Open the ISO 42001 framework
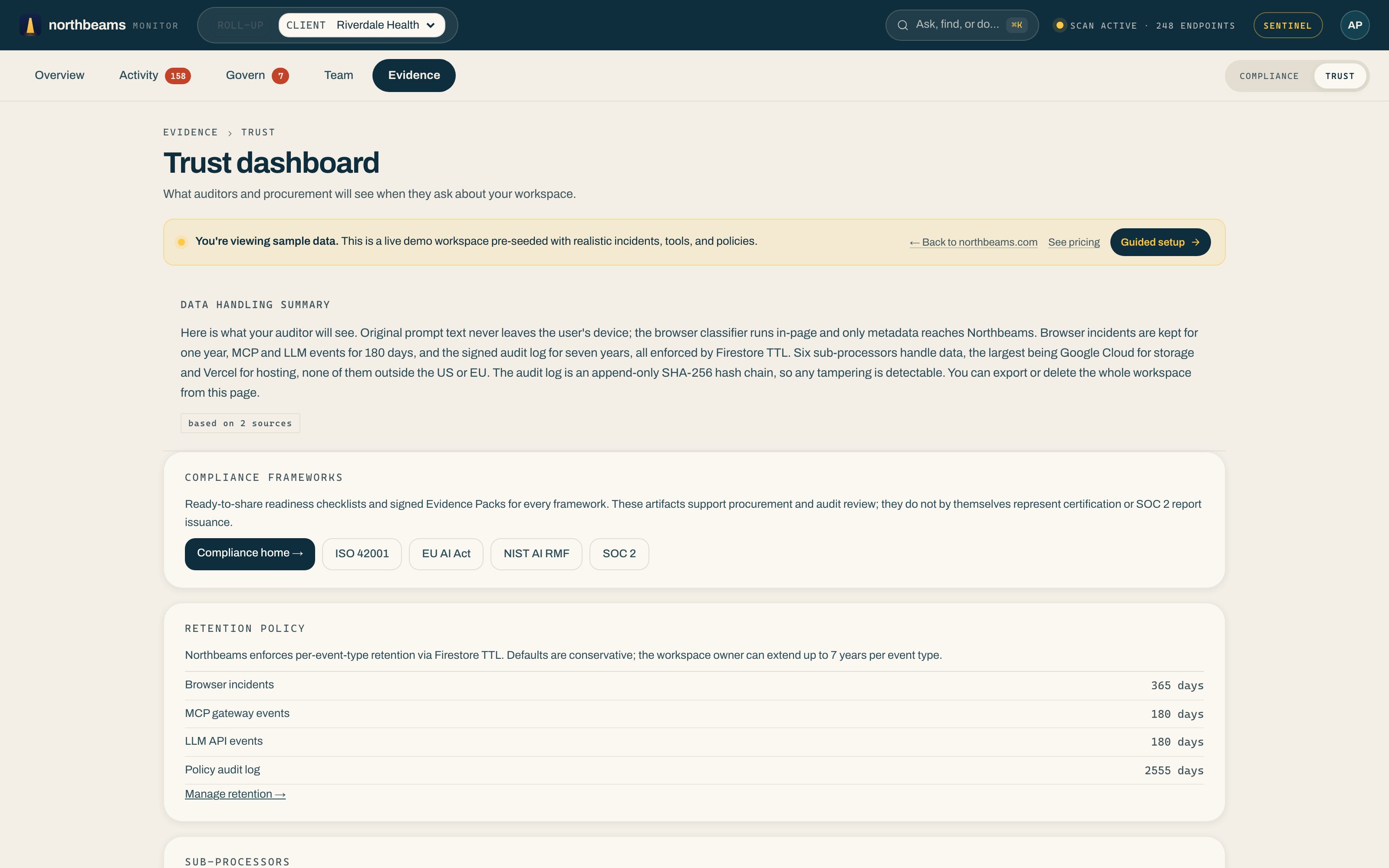 coord(362,553)
